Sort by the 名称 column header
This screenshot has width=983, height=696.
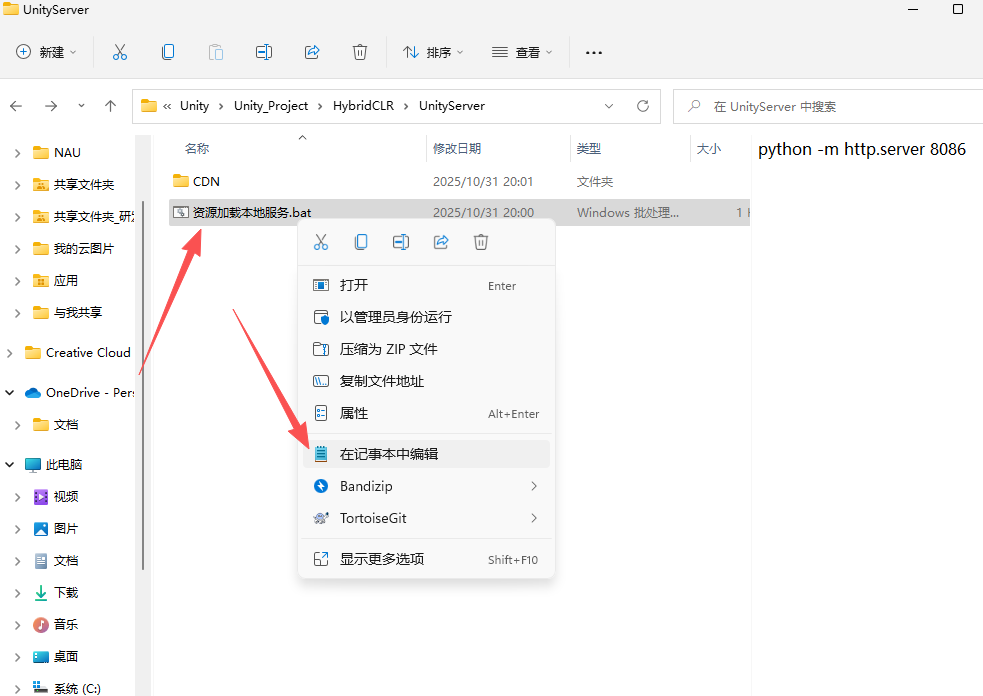click(x=197, y=149)
